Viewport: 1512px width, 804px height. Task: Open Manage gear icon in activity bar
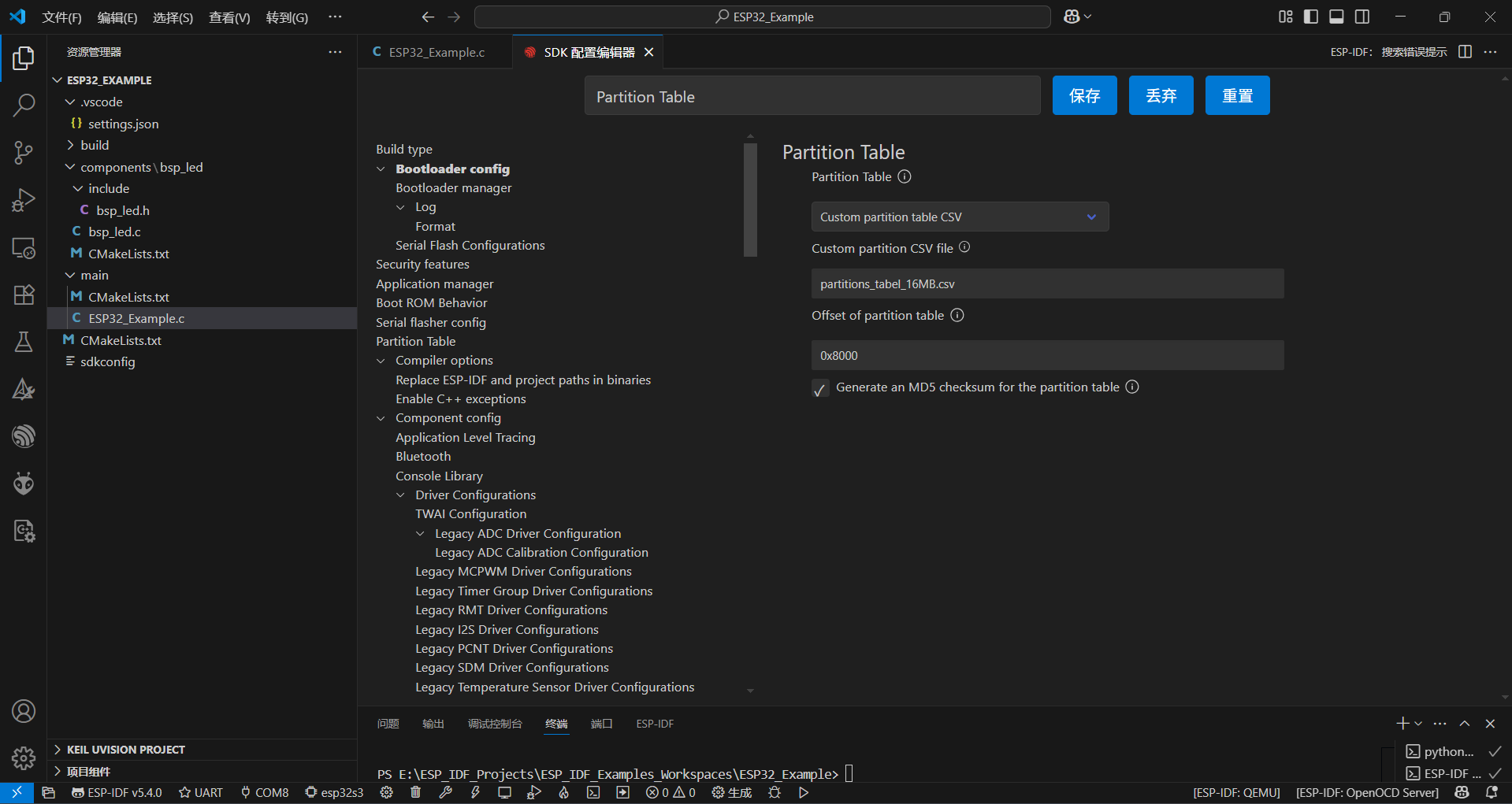(x=24, y=758)
